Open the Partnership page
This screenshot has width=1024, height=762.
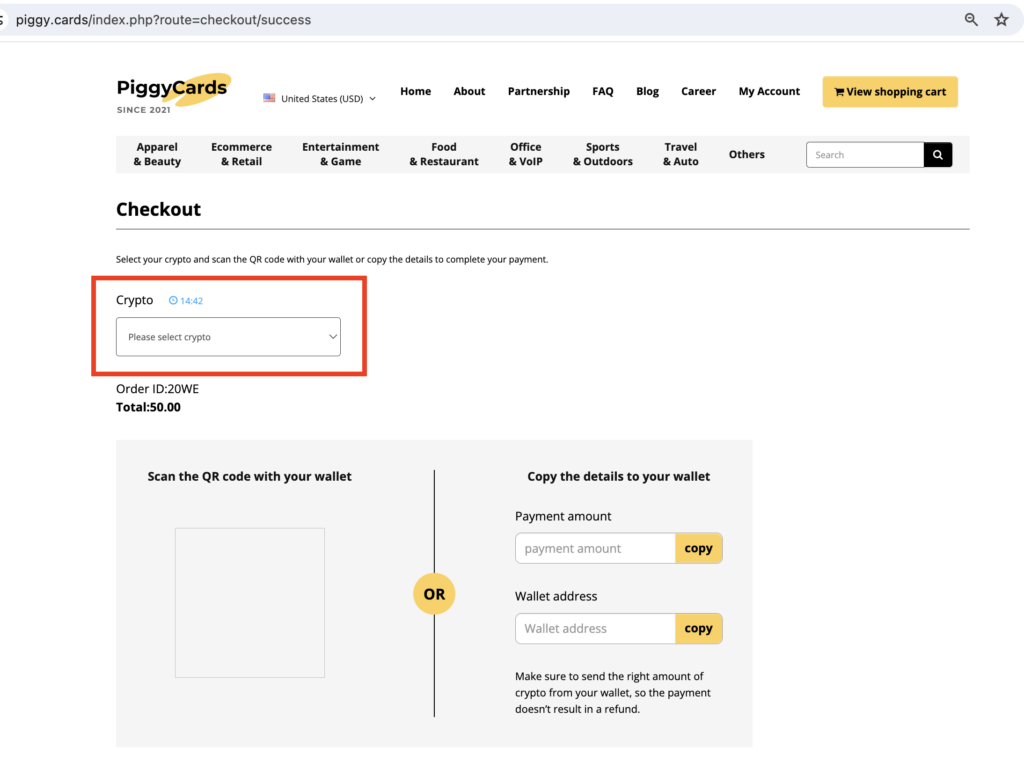[x=539, y=91]
